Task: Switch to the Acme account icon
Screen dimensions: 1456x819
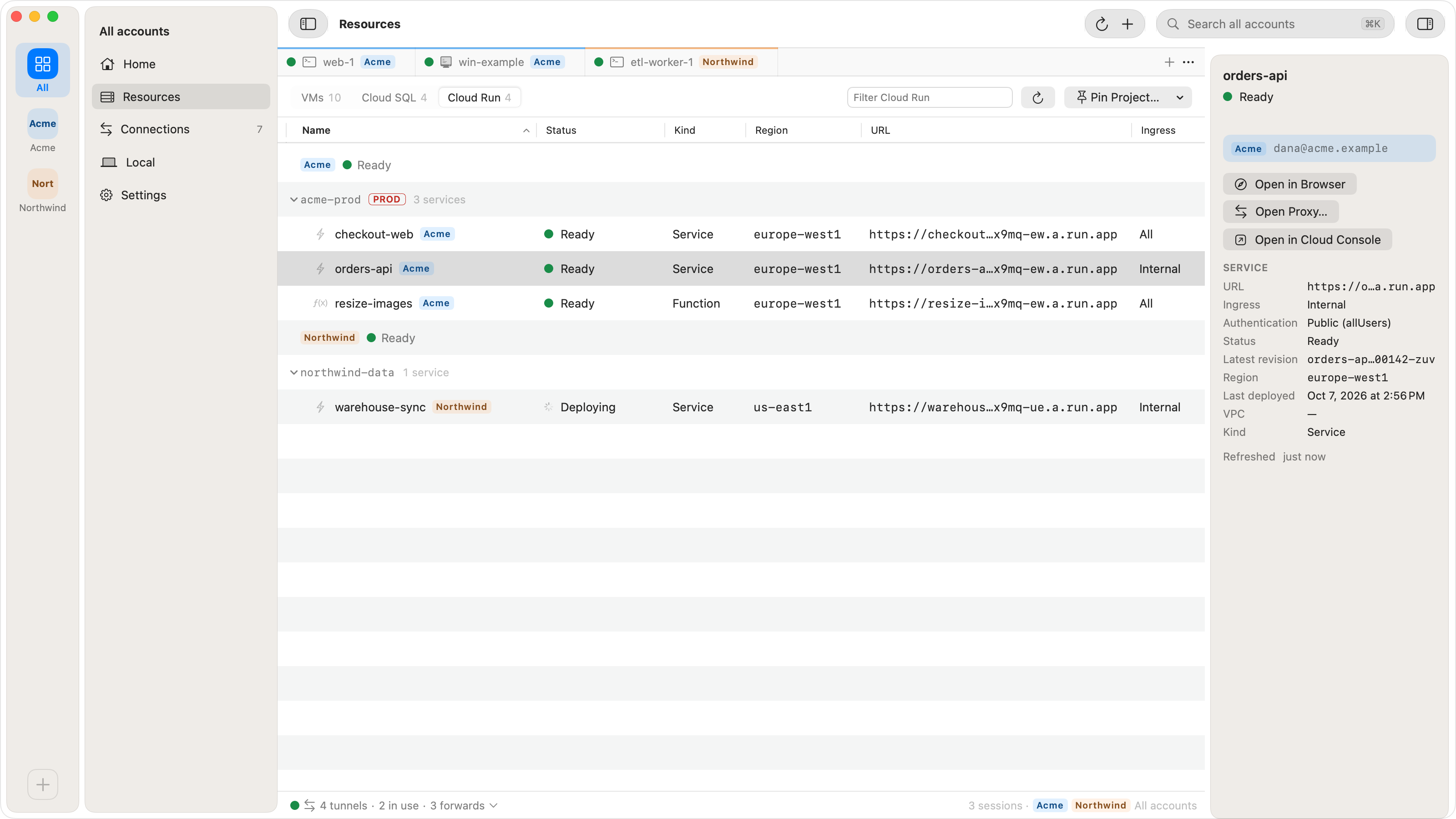Action: click(42, 124)
